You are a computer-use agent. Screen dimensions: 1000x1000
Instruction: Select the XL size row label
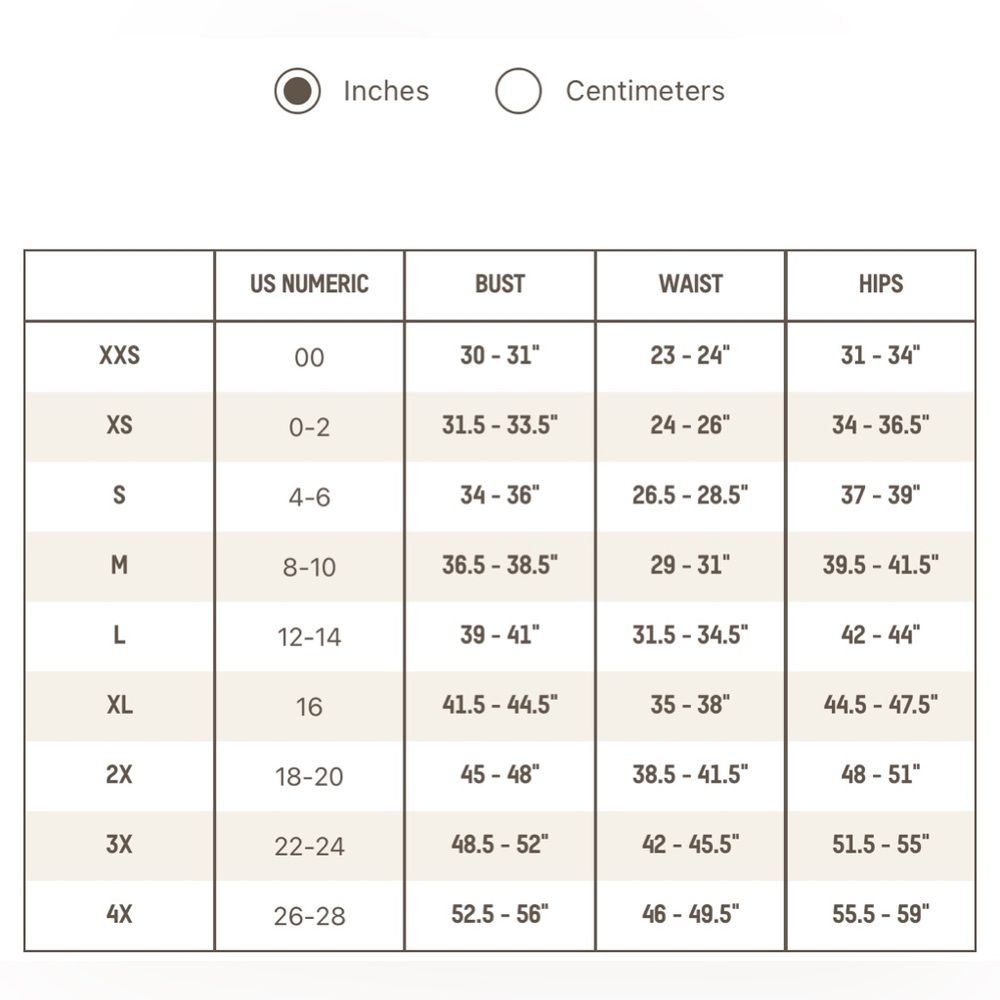[119, 705]
